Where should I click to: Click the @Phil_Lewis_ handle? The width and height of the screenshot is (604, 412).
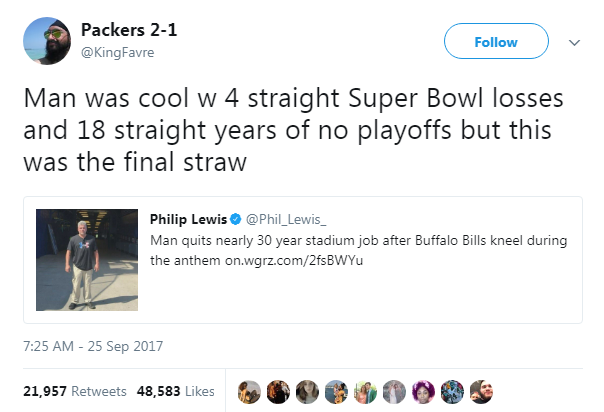pos(286,219)
